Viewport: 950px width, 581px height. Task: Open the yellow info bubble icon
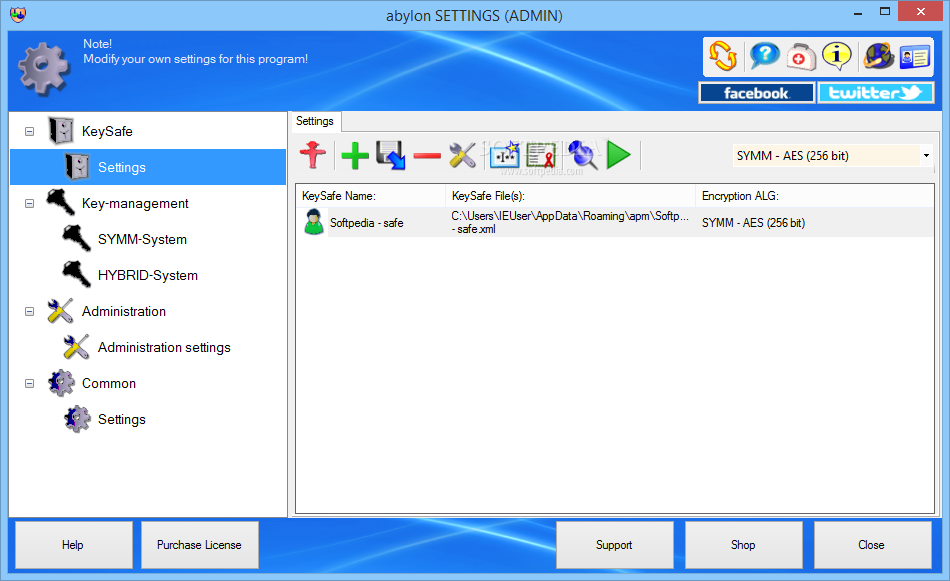pos(837,56)
